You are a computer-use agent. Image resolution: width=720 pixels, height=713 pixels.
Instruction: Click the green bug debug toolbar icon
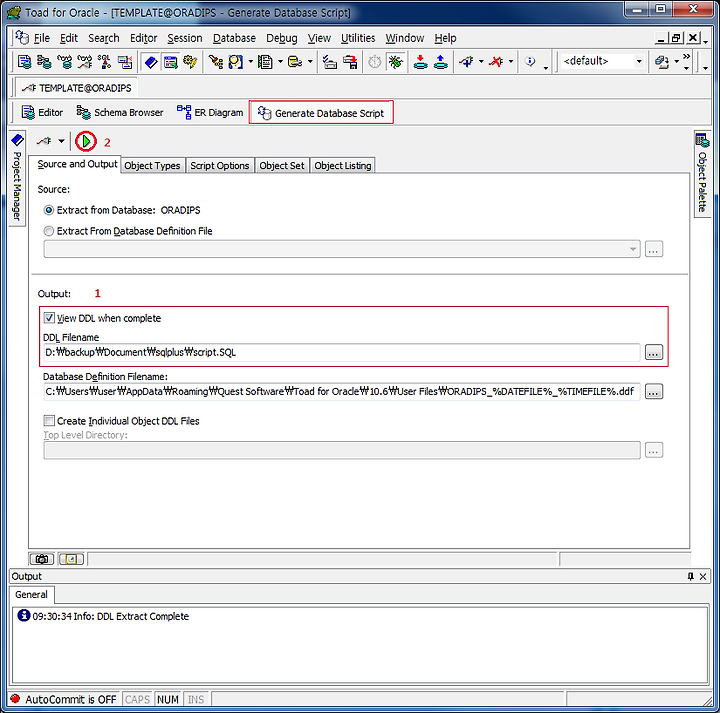point(395,62)
